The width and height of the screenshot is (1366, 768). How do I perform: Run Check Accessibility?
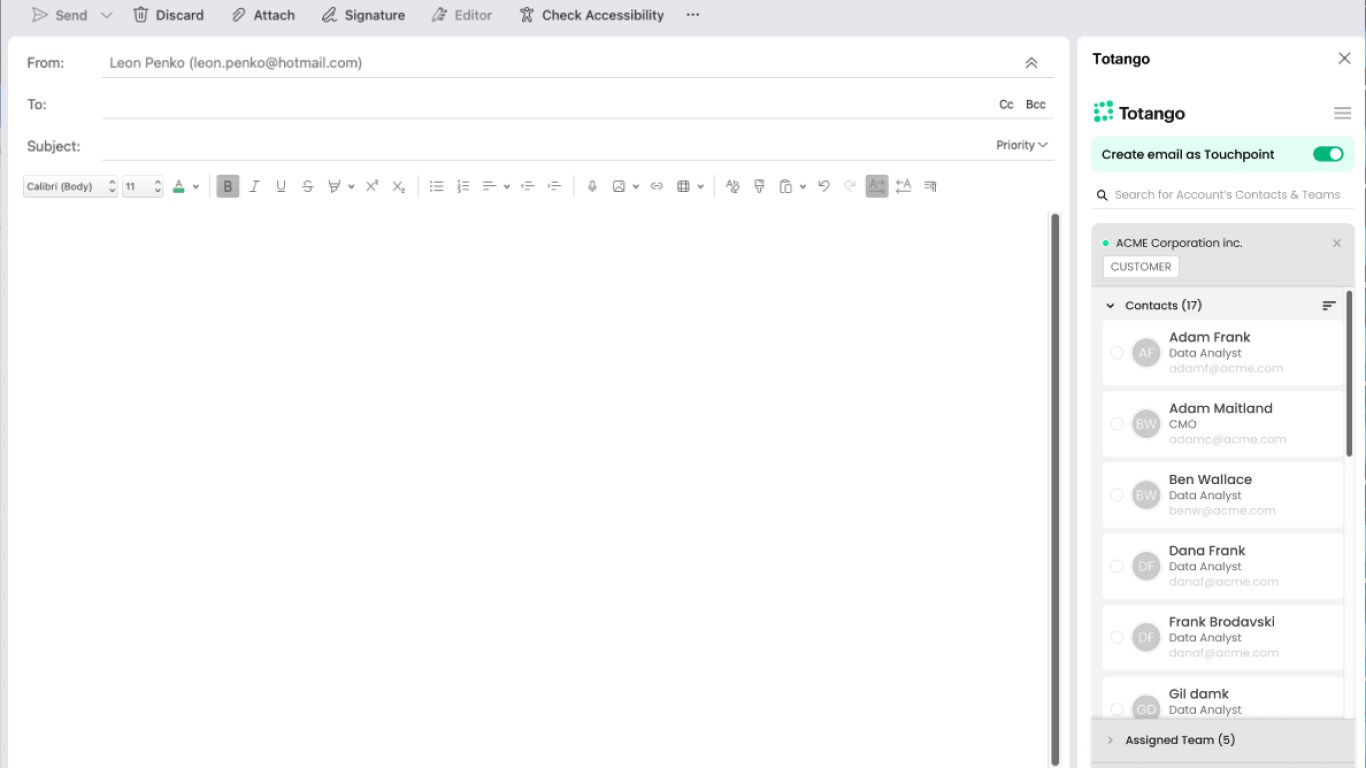591,15
